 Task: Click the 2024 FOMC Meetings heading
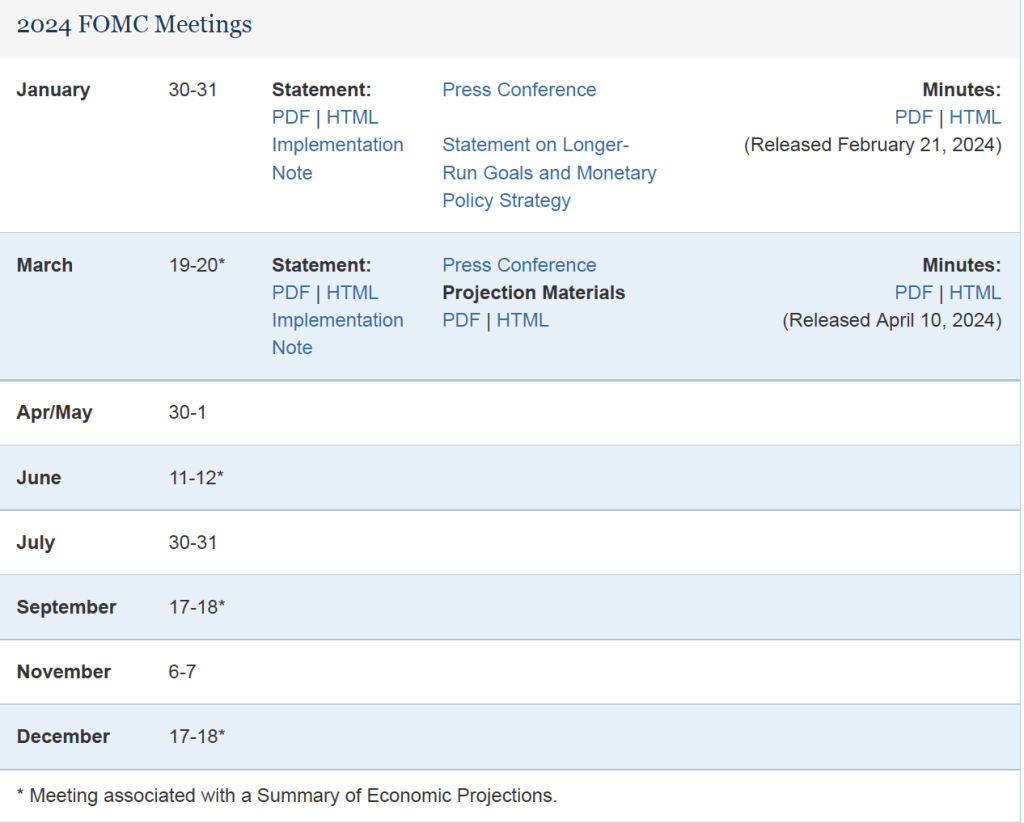coord(134,25)
